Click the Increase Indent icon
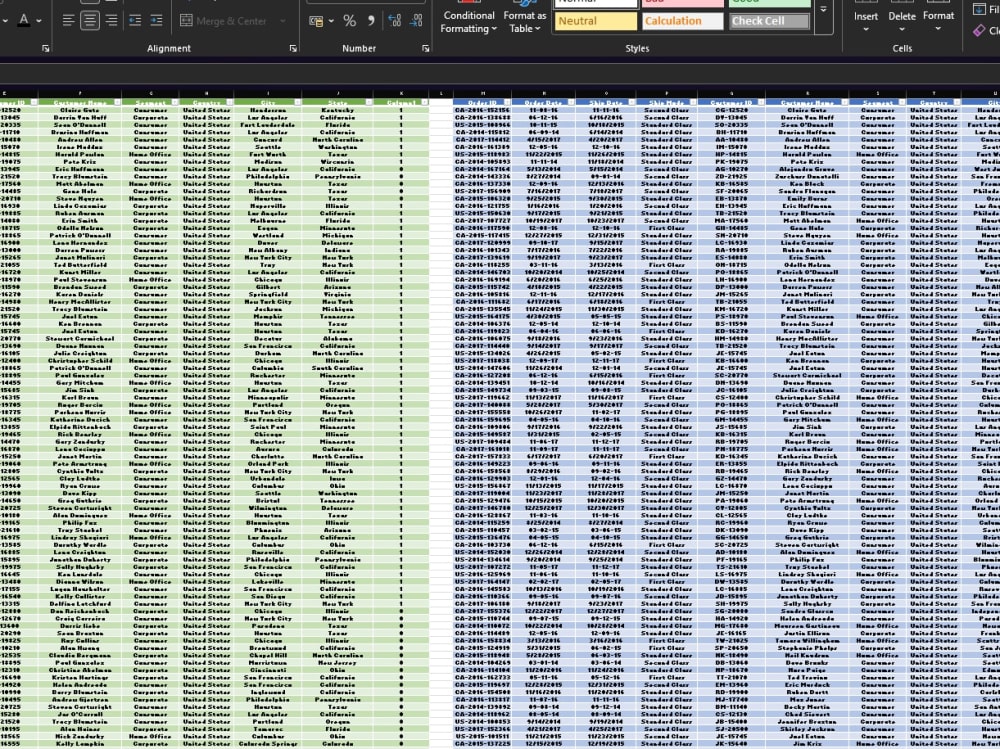 [x=156, y=21]
